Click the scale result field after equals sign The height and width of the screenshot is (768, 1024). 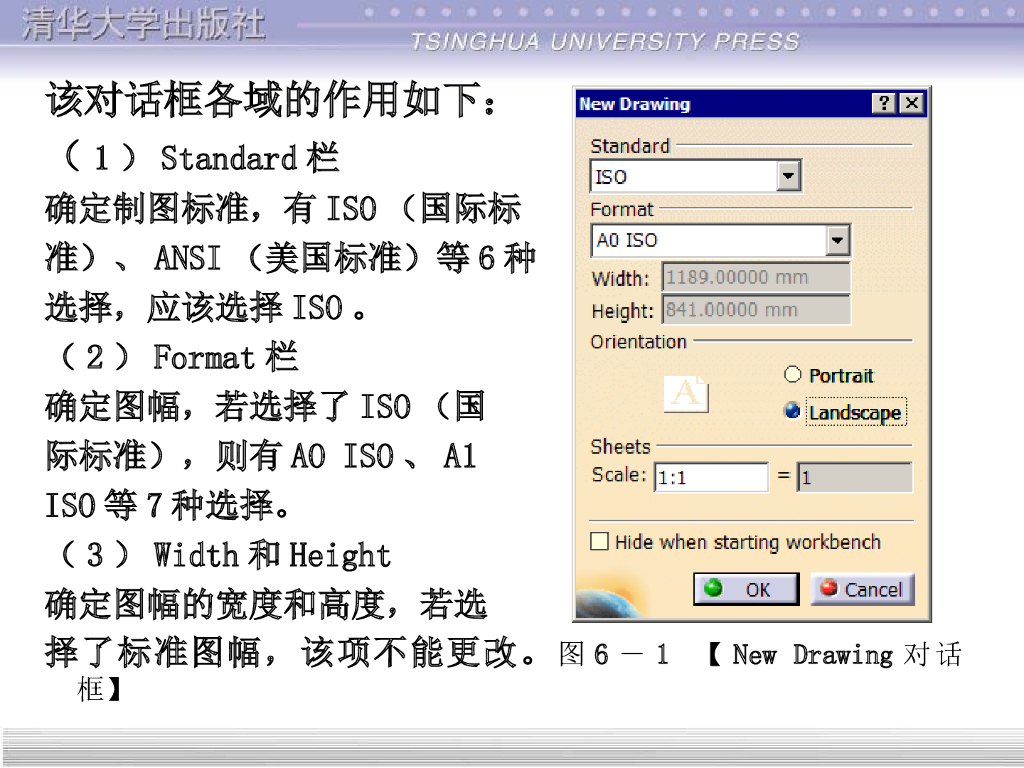[854, 477]
